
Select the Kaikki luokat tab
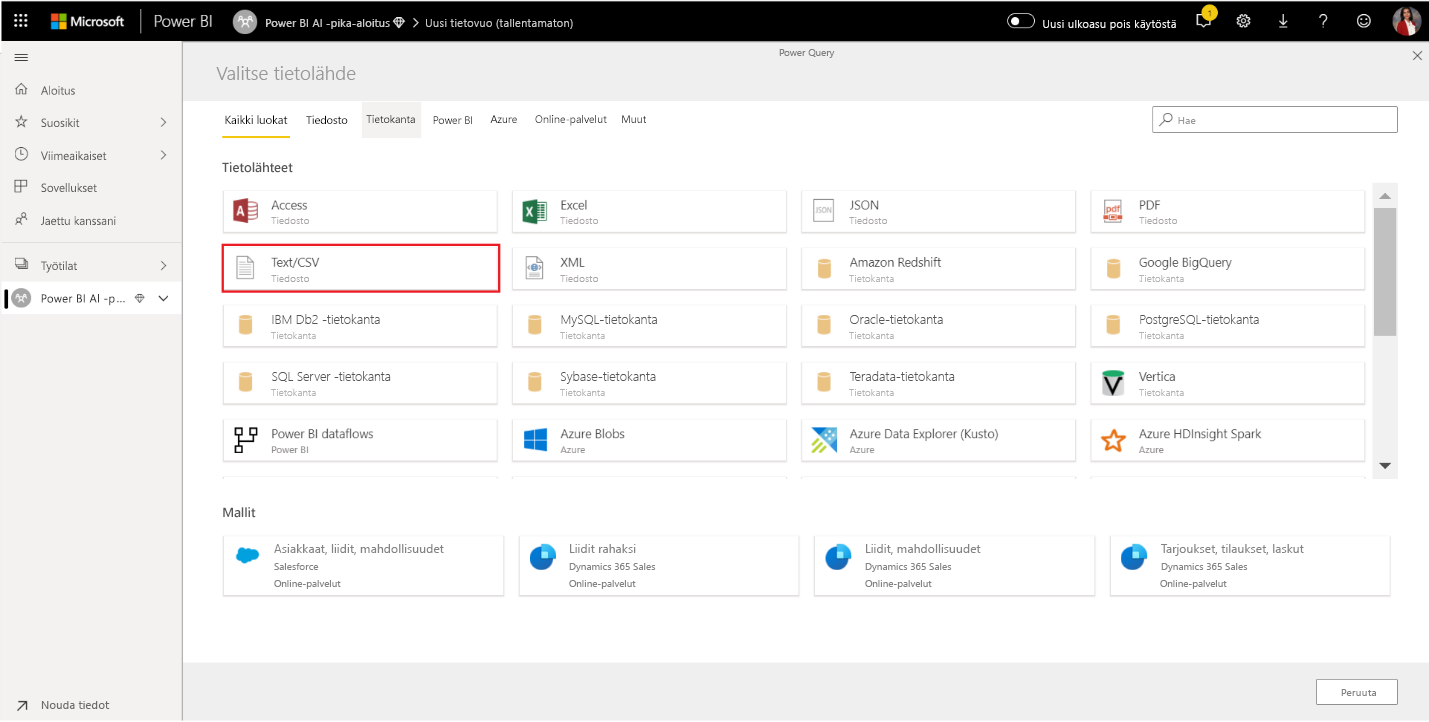255,120
